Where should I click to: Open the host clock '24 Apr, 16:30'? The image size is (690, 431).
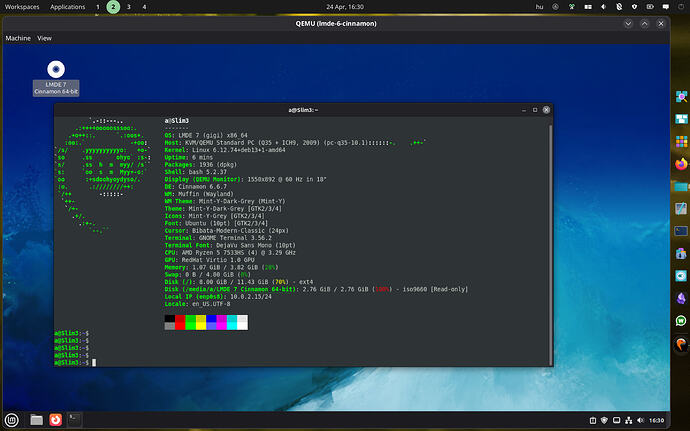[x=345, y=7]
